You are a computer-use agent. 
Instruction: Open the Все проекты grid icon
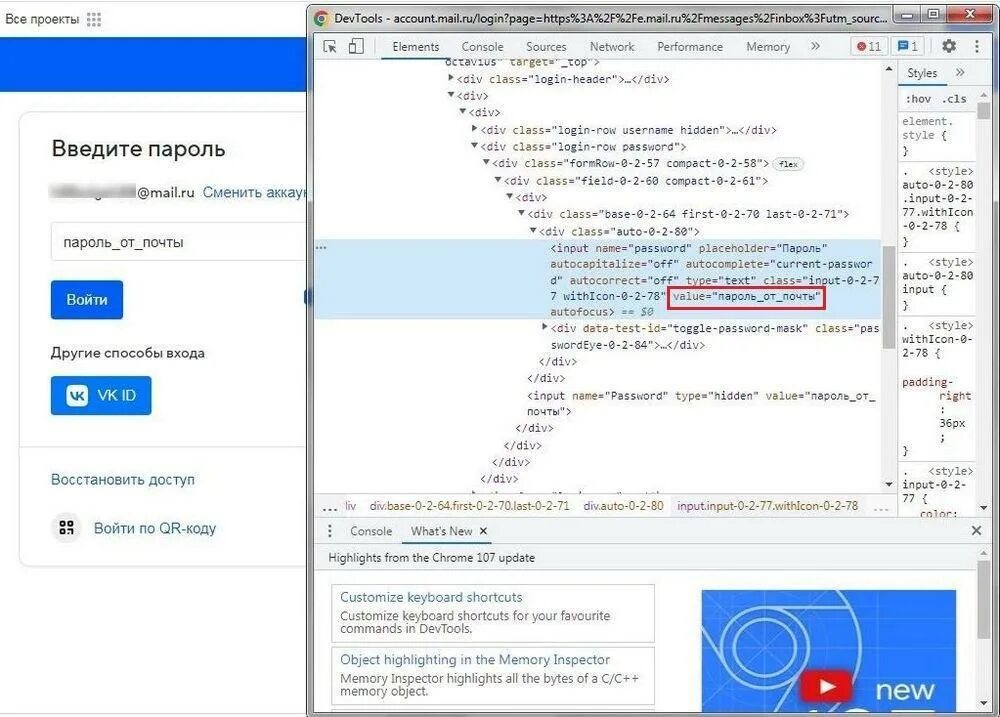tap(94, 19)
